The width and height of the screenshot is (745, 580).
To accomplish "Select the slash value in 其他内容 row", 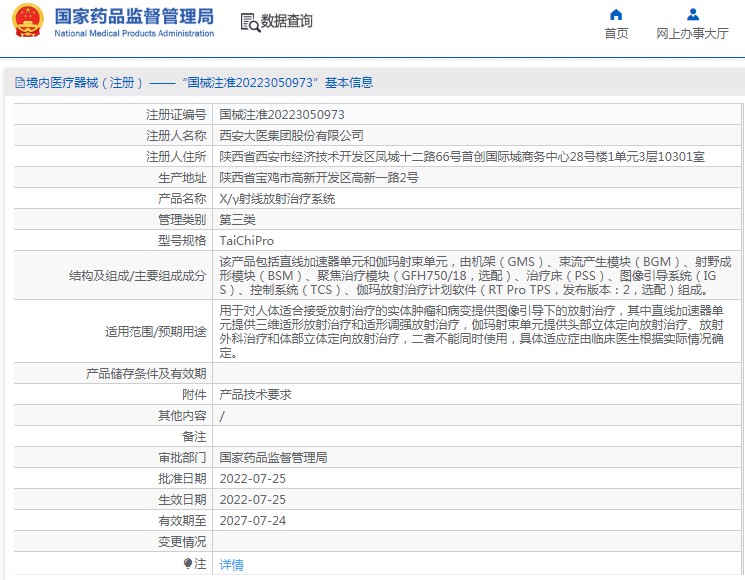I will coord(222,416).
